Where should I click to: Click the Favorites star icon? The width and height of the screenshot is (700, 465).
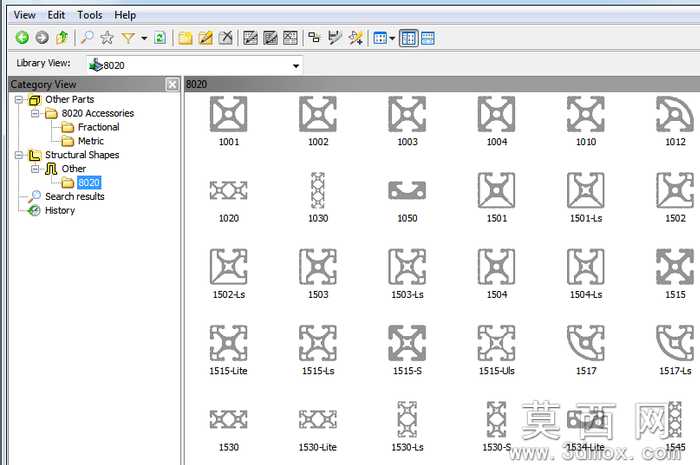point(107,38)
